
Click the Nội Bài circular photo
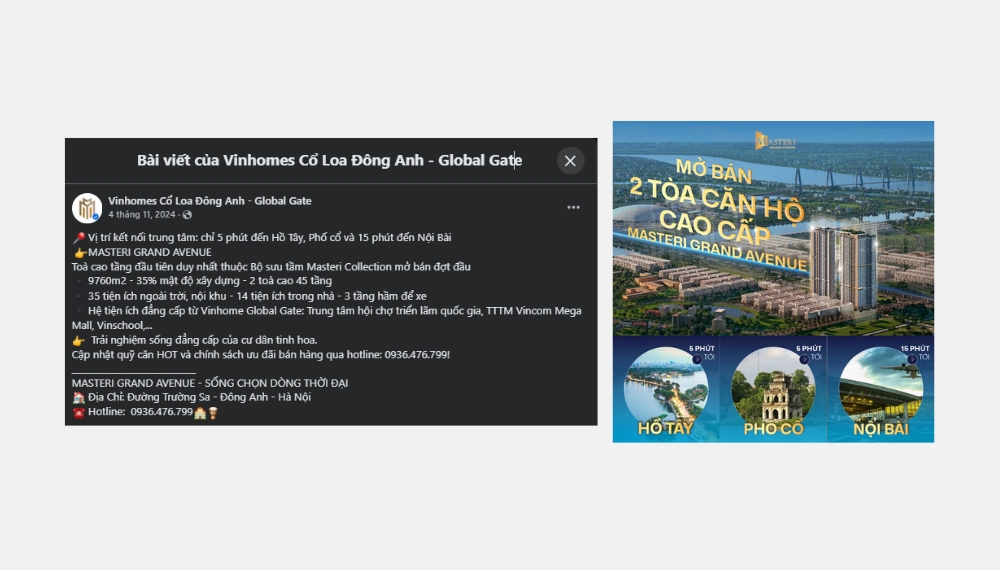pos(881,388)
